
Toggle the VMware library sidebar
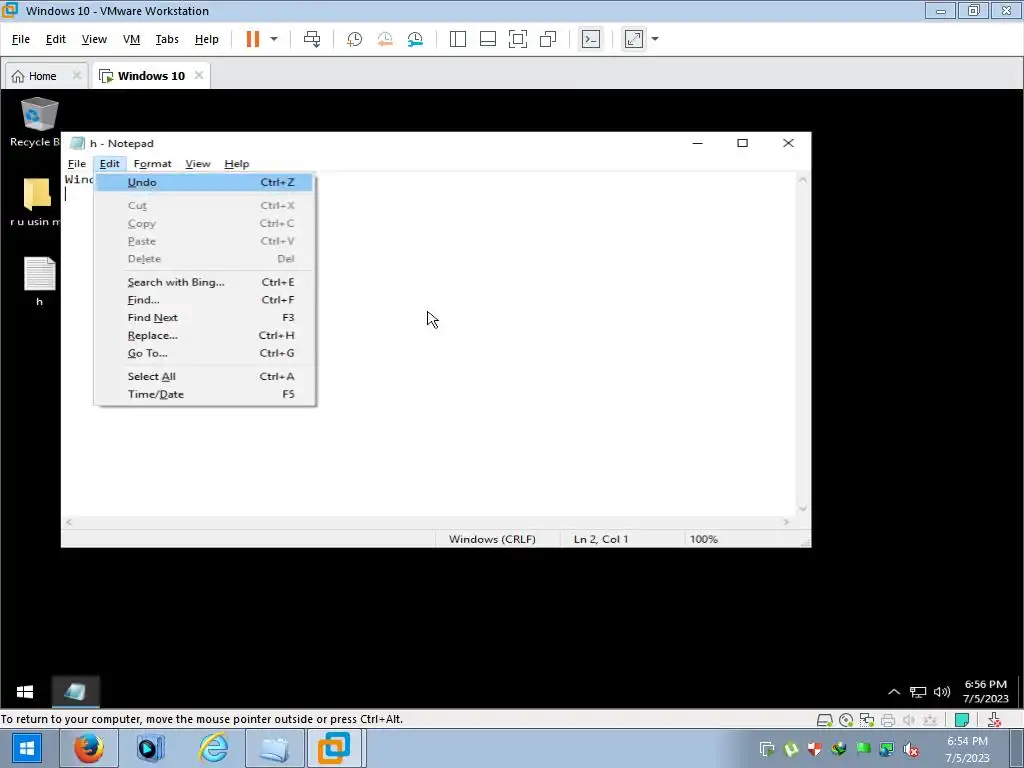point(458,39)
